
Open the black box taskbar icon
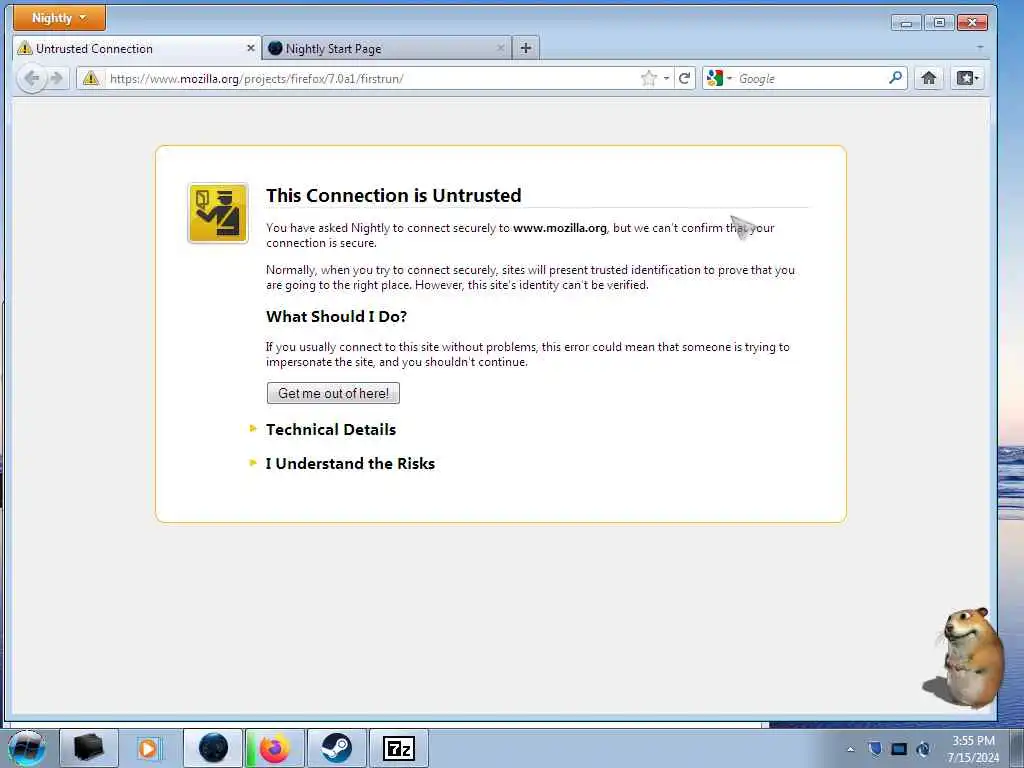click(x=89, y=748)
